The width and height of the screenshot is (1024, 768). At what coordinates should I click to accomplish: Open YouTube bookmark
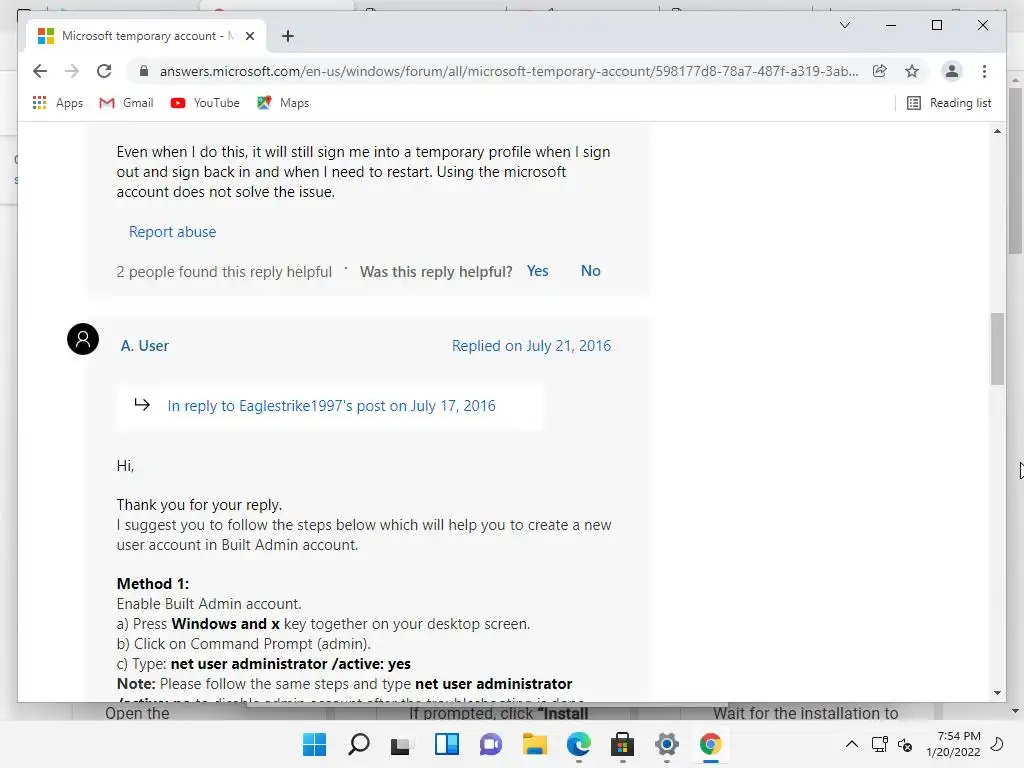pyautogui.click(x=205, y=103)
